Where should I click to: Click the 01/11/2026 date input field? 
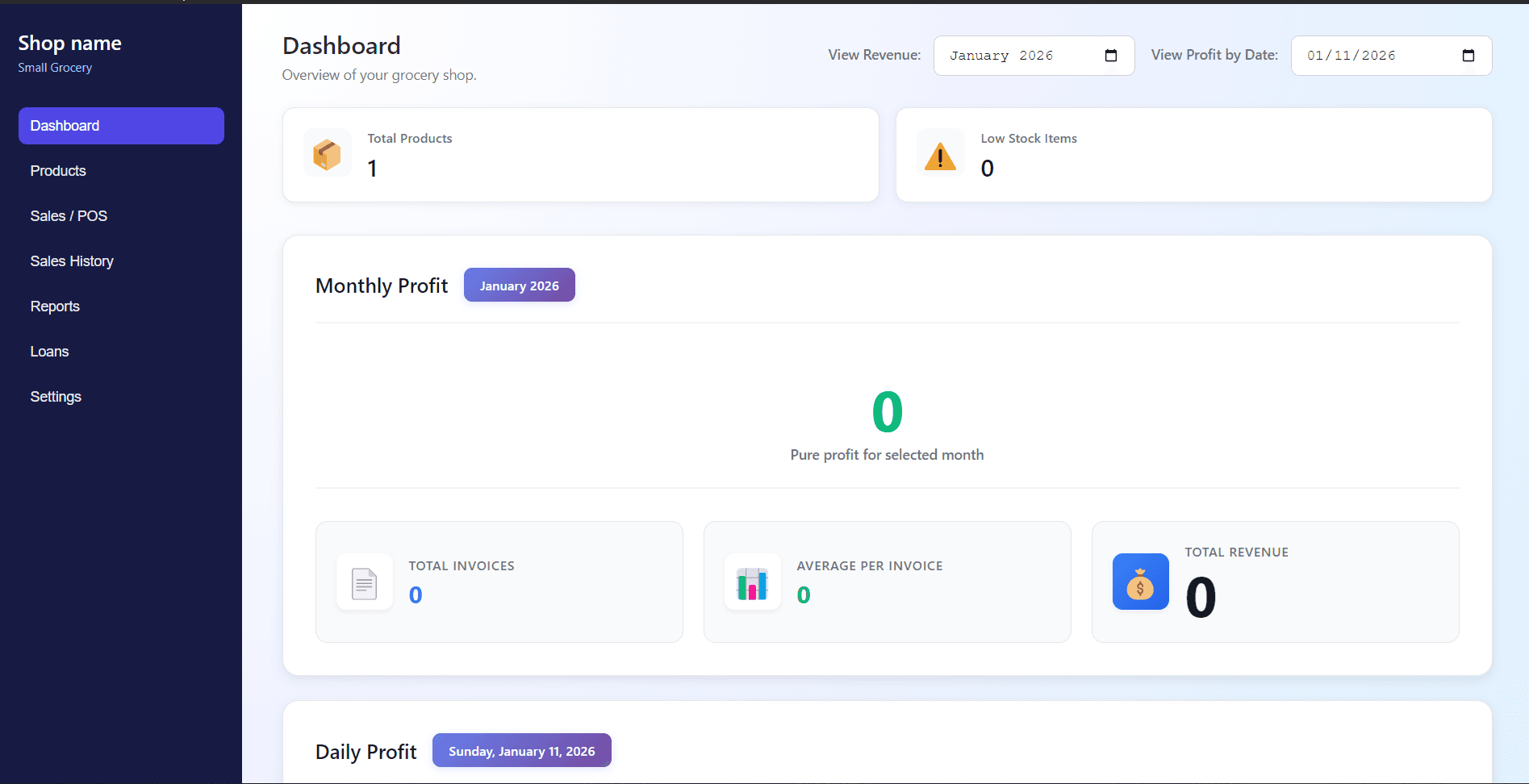pyautogui.click(x=1391, y=56)
